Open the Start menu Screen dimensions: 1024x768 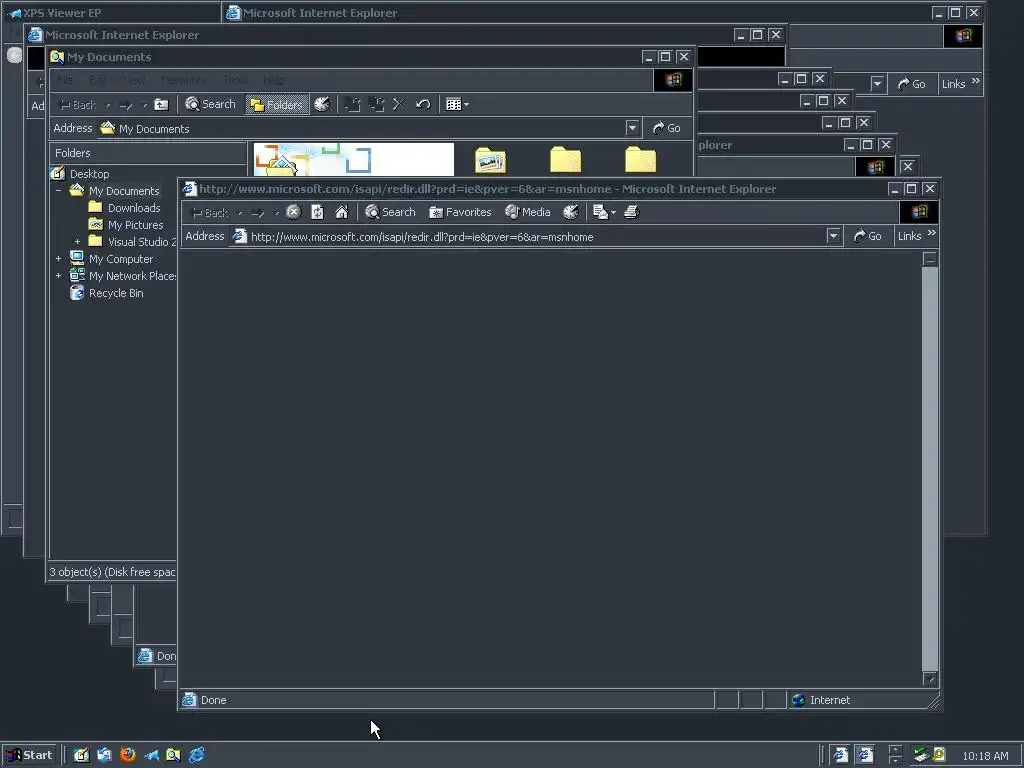click(29, 755)
